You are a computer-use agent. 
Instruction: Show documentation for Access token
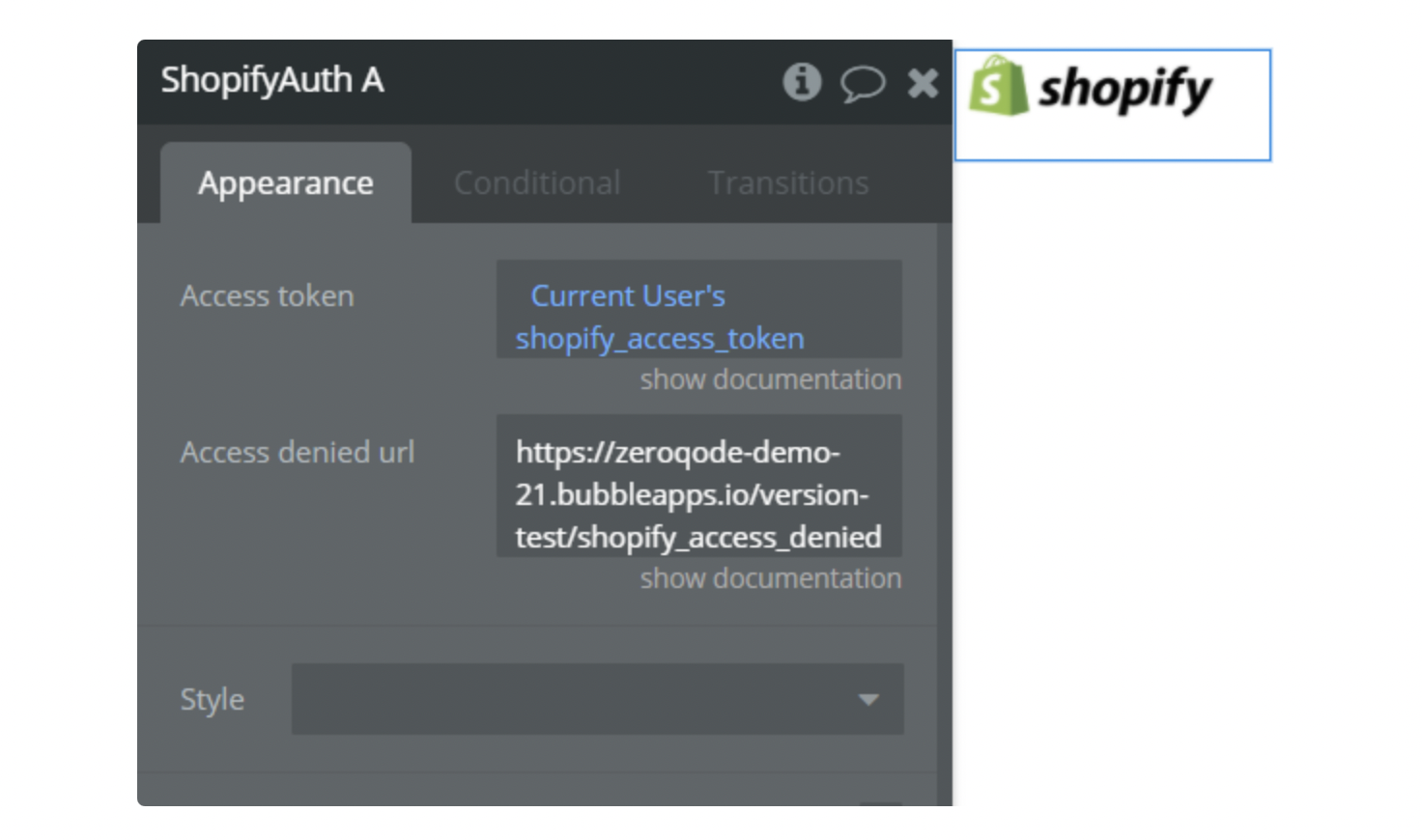pyautogui.click(x=770, y=379)
